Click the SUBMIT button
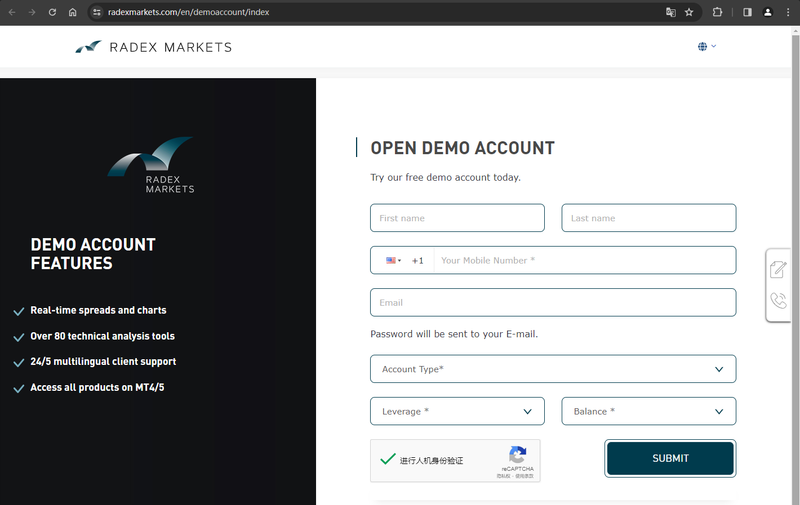The width and height of the screenshot is (800, 505). 670,458
